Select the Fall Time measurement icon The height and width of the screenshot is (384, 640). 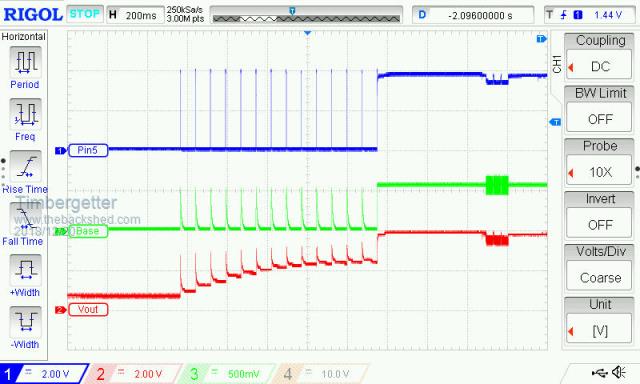click(25, 218)
